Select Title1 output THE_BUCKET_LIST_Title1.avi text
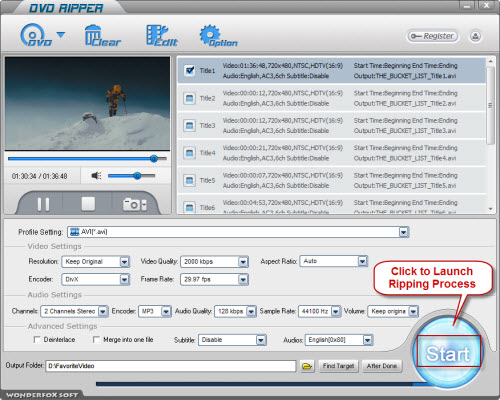The image size is (500, 400). click(x=405, y=76)
